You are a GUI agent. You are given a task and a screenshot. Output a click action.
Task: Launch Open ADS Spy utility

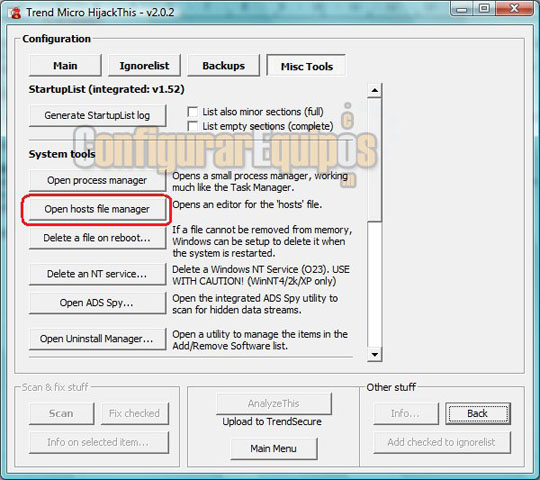97,303
